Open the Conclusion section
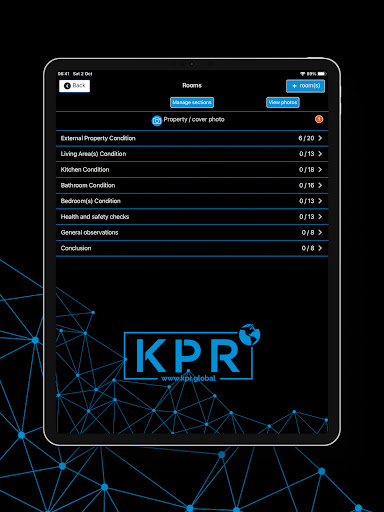 (192, 248)
